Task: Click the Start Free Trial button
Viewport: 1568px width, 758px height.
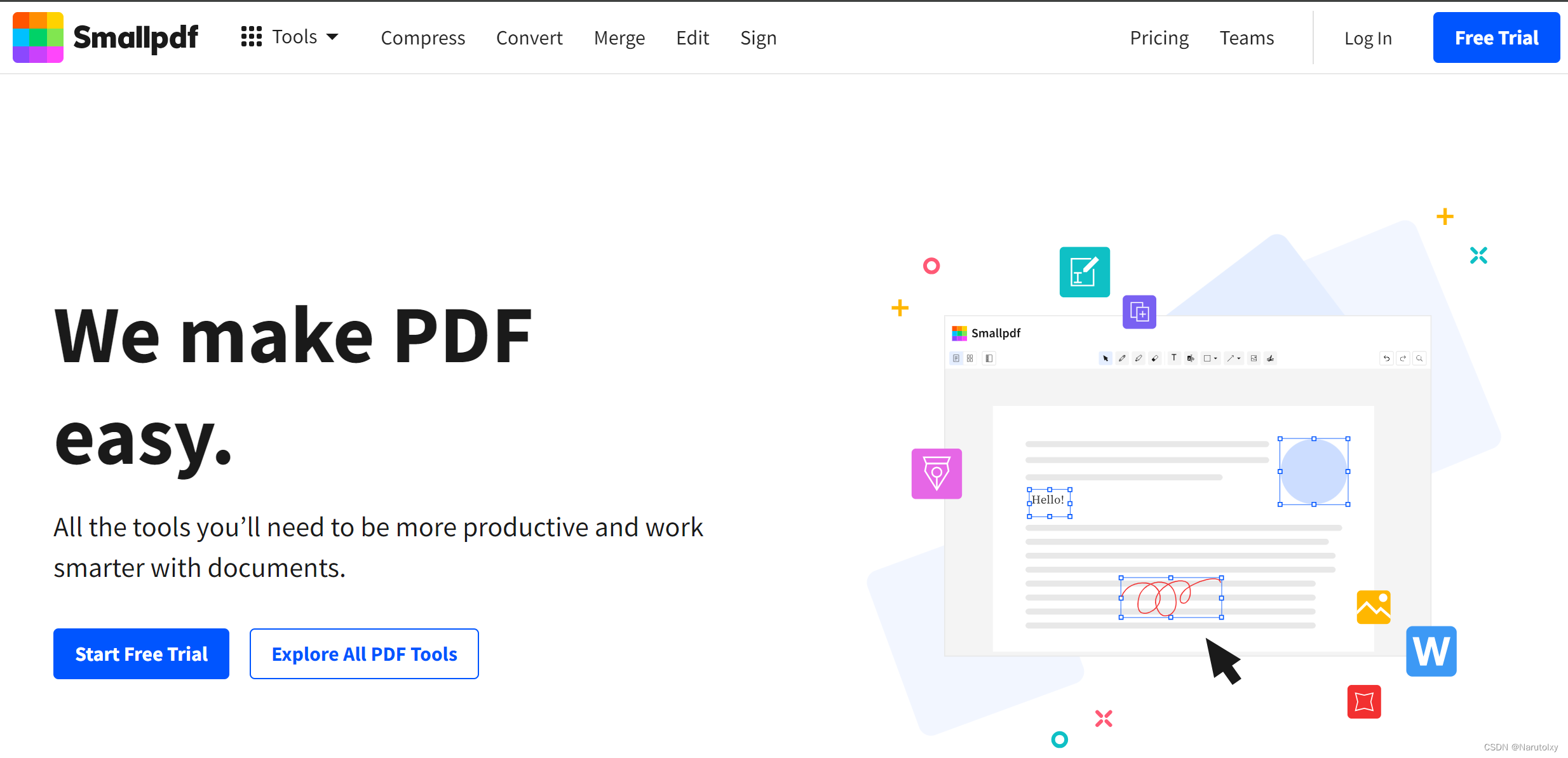Action: click(141, 654)
